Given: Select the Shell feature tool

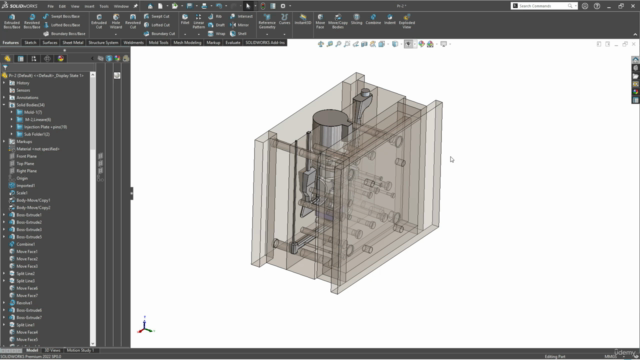Looking at the screenshot, I should point(238,33).
